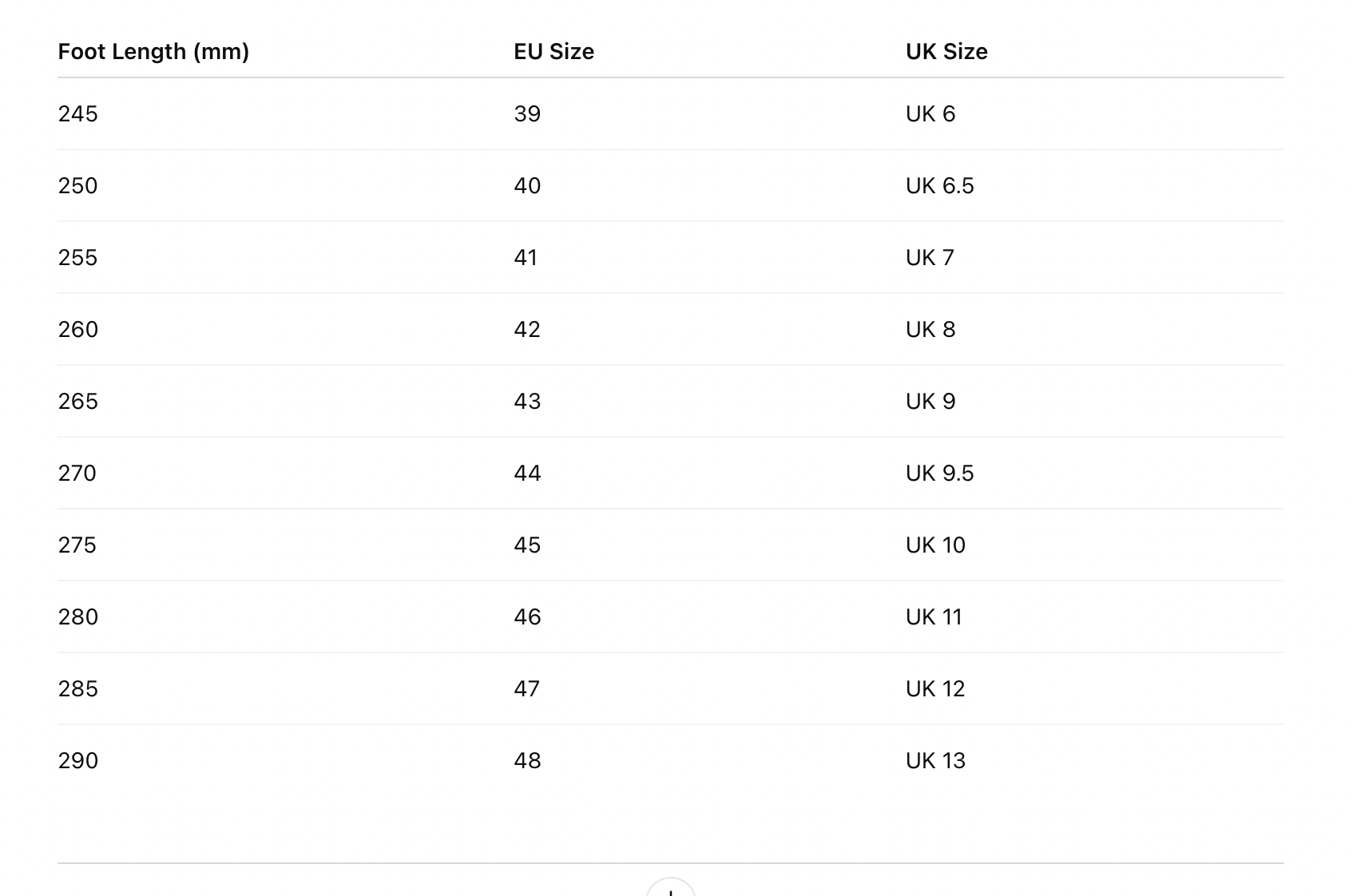Select the UK 13 size cell
The image size is (1353, 896).
(x=935, y=761)
